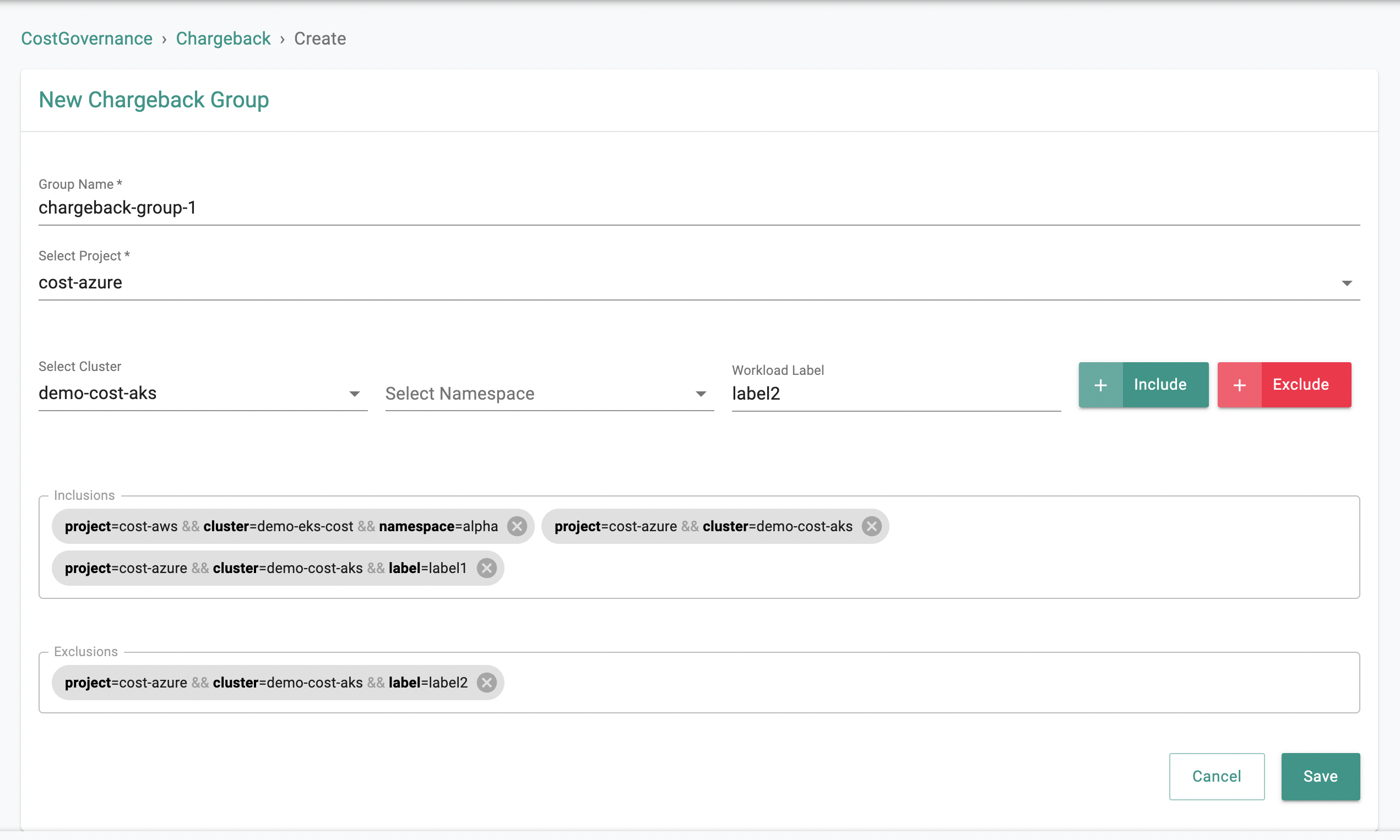
Task: Expand the Select Cluster dropdown
Action: tap(355, 394)
